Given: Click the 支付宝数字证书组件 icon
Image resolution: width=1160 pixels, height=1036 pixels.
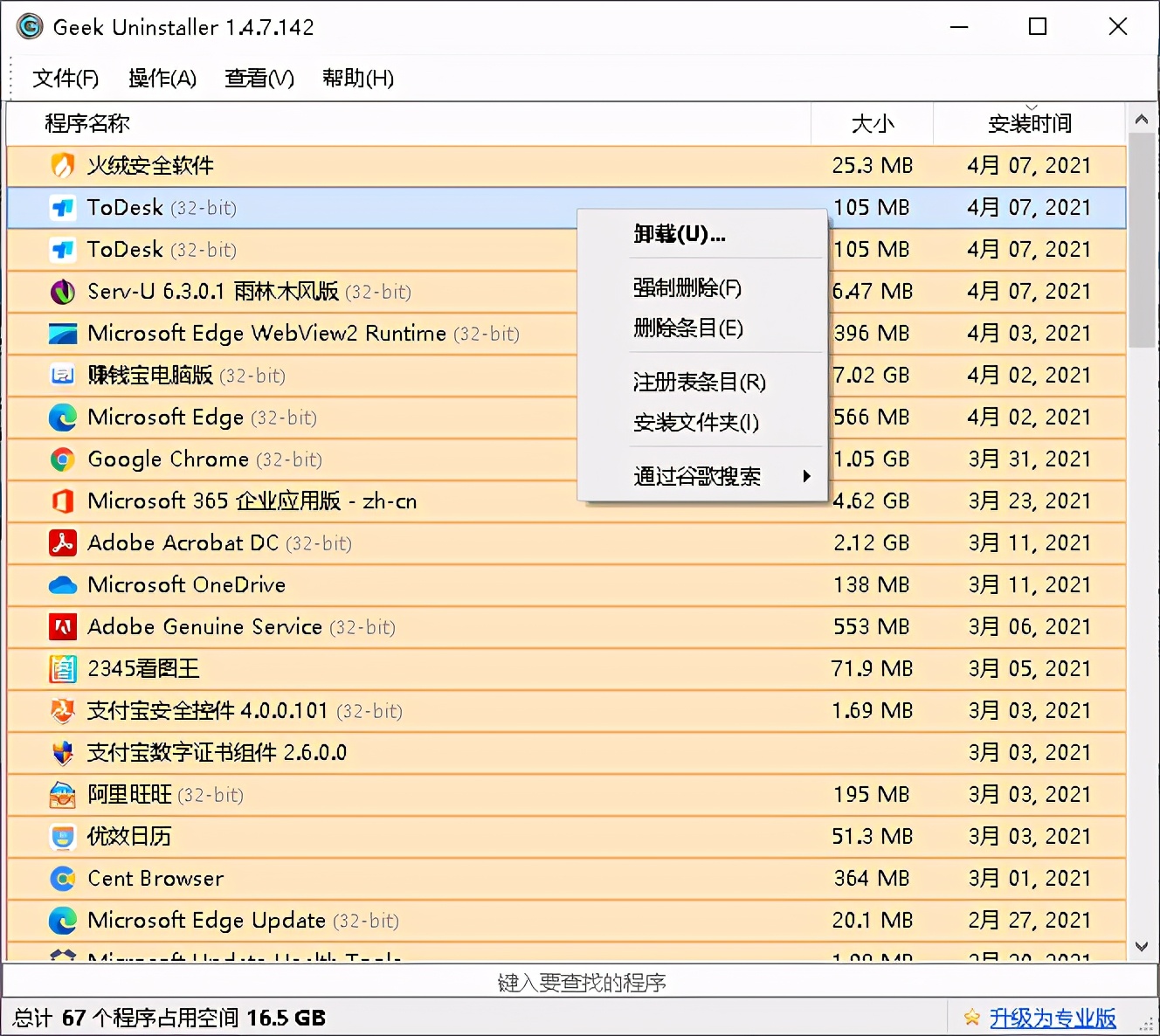Looking at the screenshot, I should (x=62, y=752).
